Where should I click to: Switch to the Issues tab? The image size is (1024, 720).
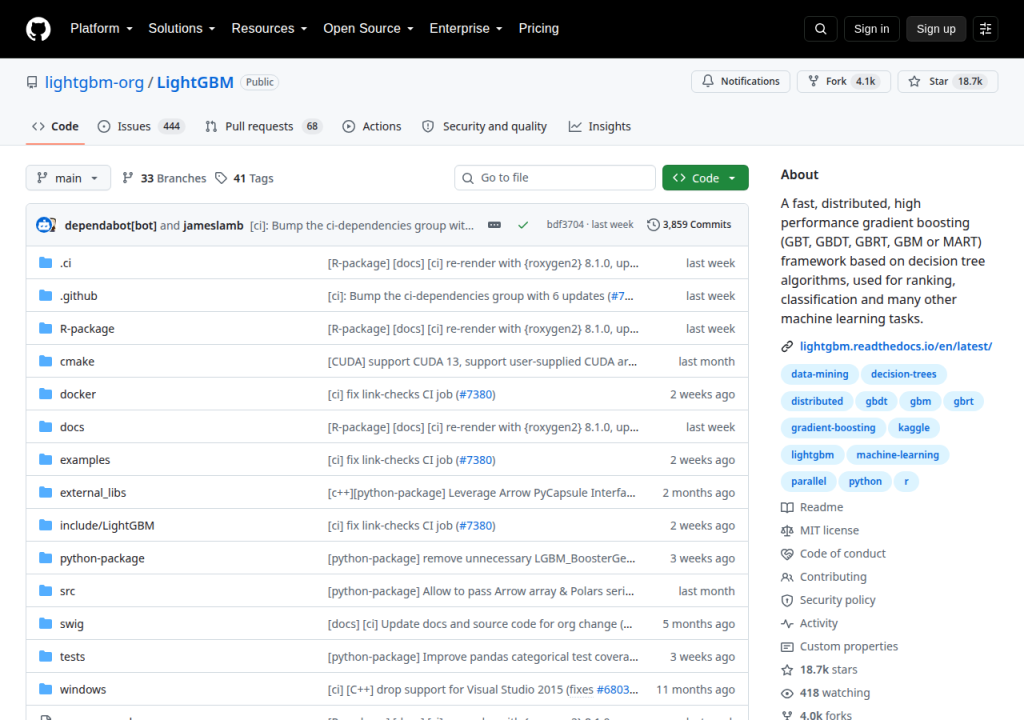(x=141, y=126)
